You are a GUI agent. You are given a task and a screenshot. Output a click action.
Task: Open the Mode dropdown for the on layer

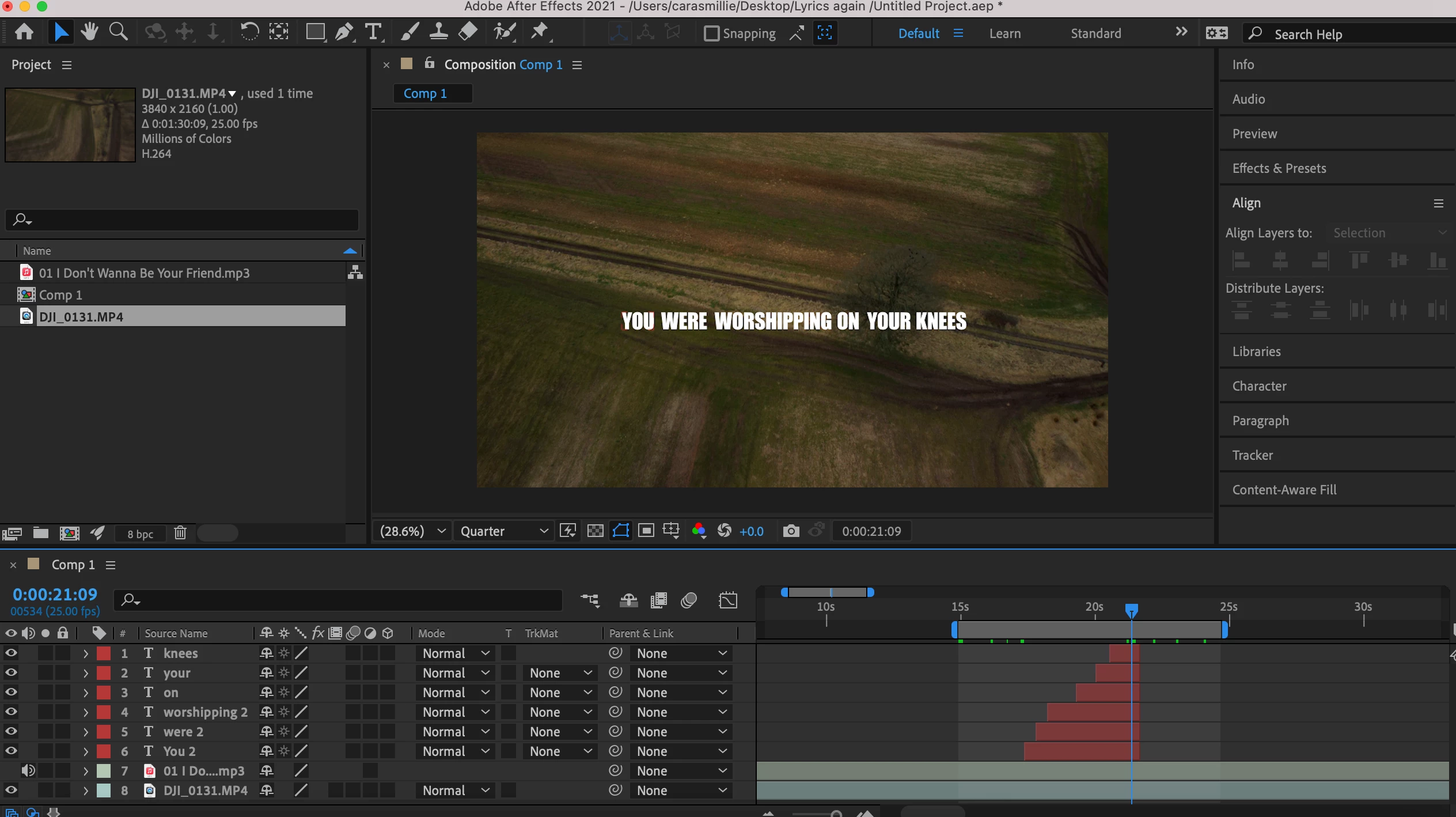pos(455,693)
